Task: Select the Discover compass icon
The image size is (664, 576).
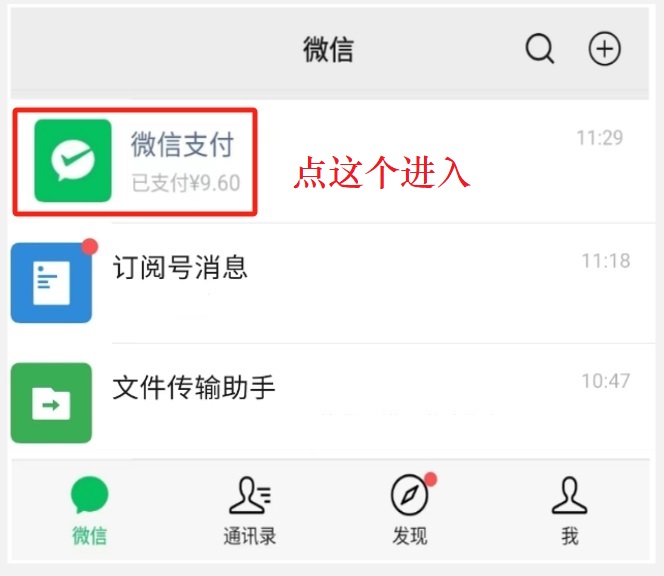Action: coord(409,495)
